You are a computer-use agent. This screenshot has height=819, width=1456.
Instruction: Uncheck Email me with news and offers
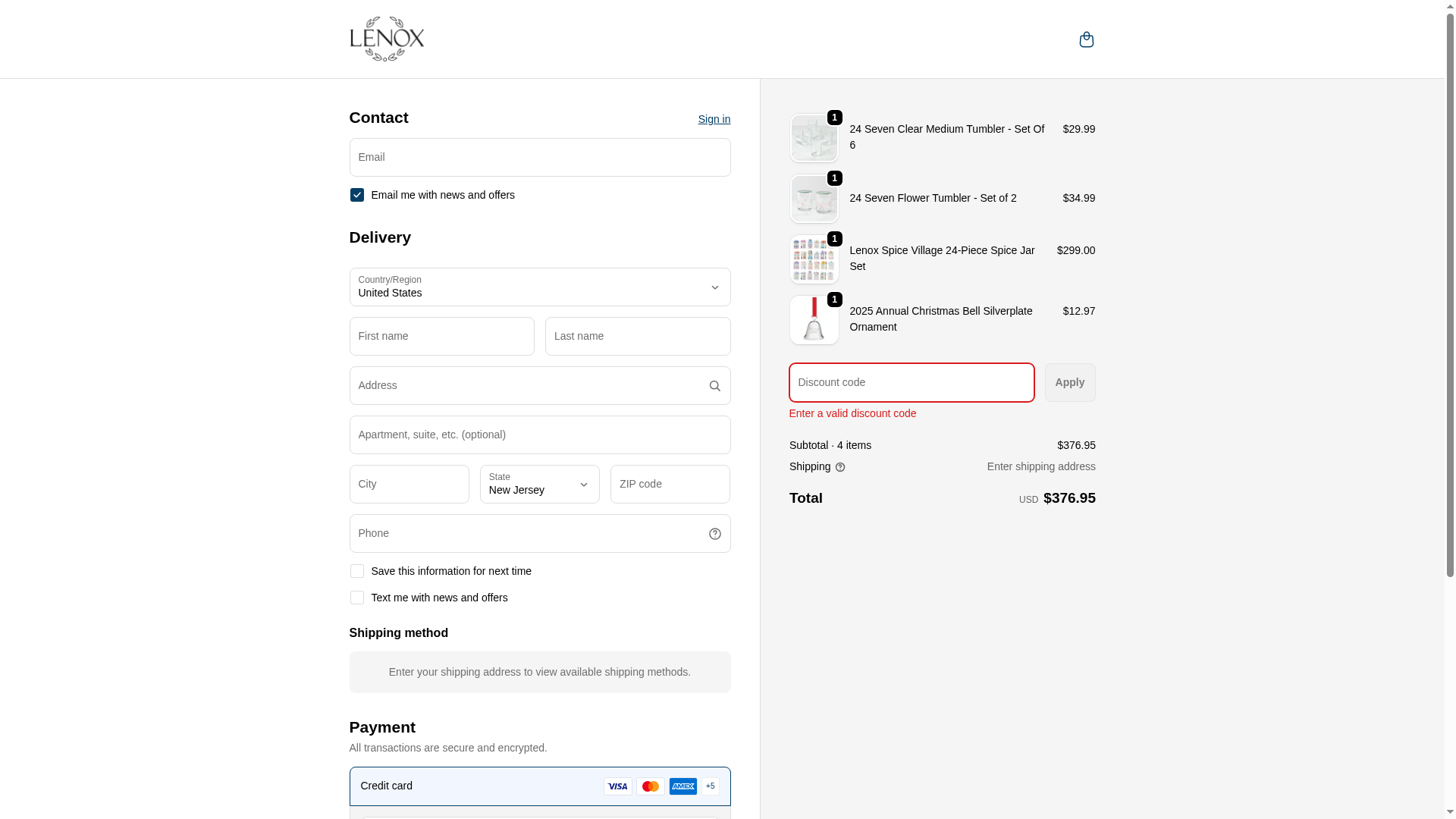(357, 195)
